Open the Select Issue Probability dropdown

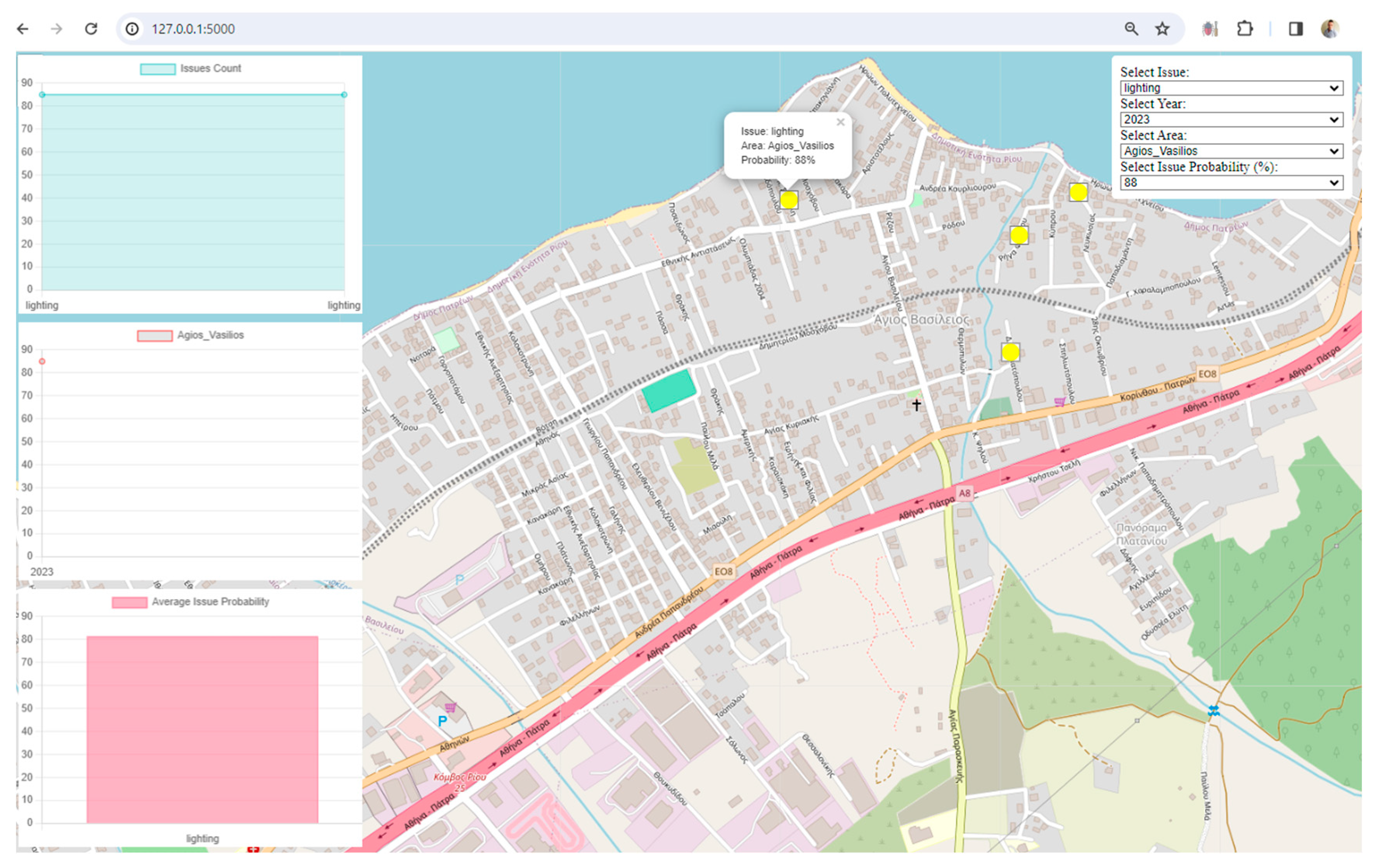click(1231, 182)
